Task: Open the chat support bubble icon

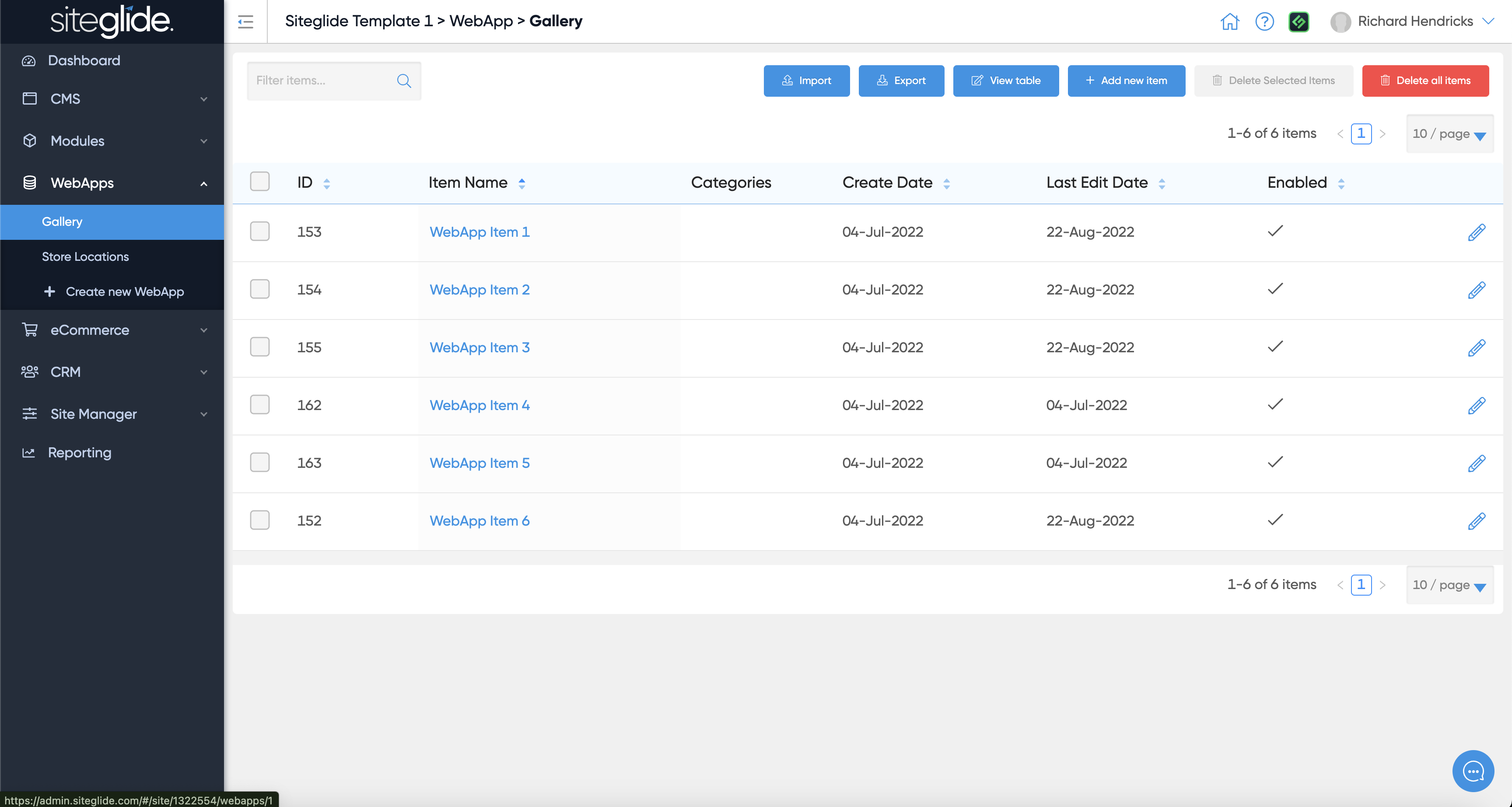Action: point(1473,771)
